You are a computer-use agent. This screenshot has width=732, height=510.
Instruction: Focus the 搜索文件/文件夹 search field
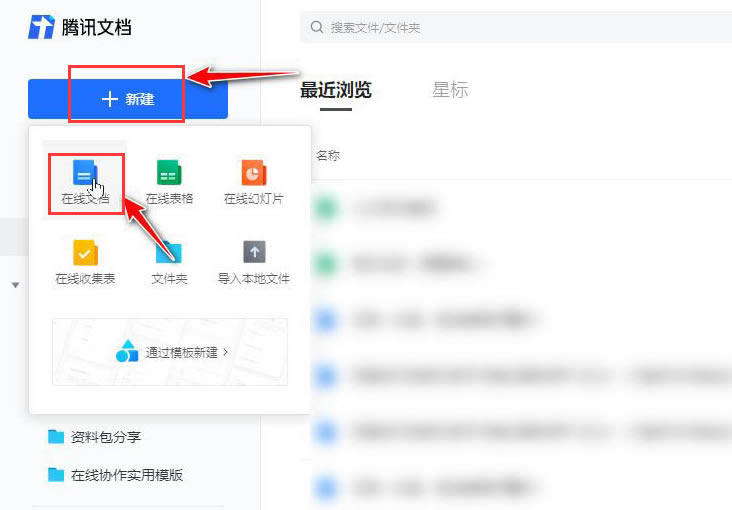tap(516, 27)
